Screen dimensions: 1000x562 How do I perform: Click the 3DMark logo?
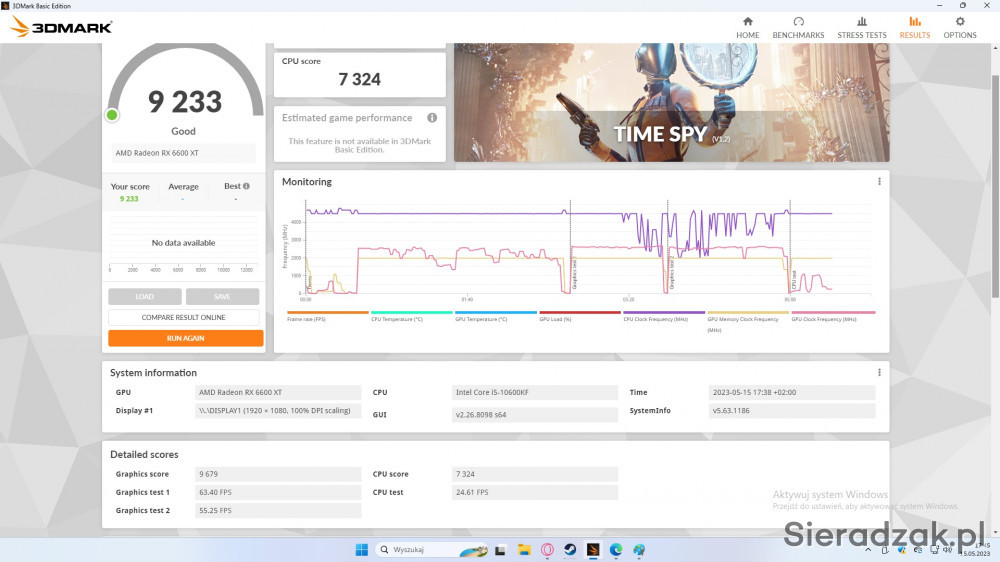coord(61,27)
